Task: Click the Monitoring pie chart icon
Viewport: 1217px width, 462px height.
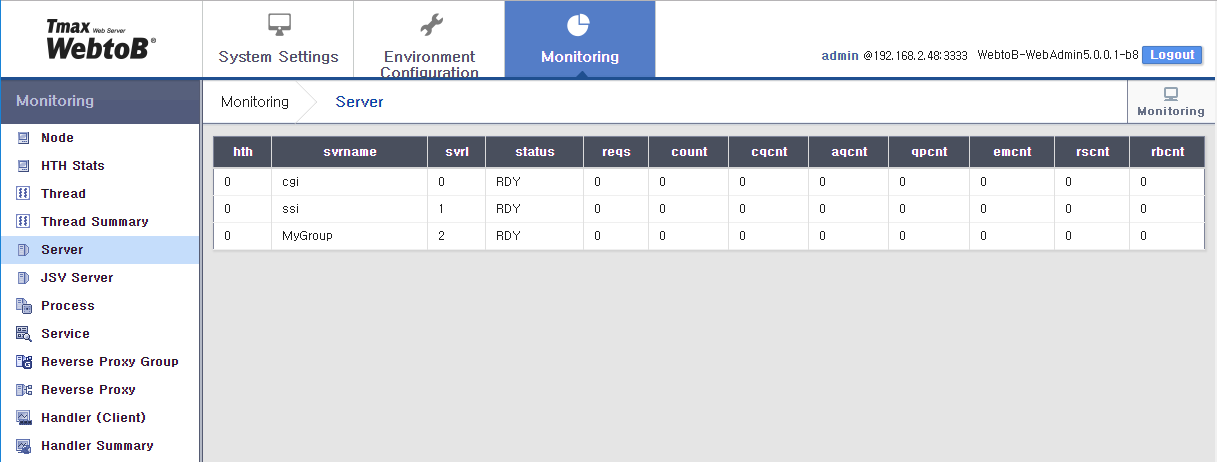Action: pos(578,25)
